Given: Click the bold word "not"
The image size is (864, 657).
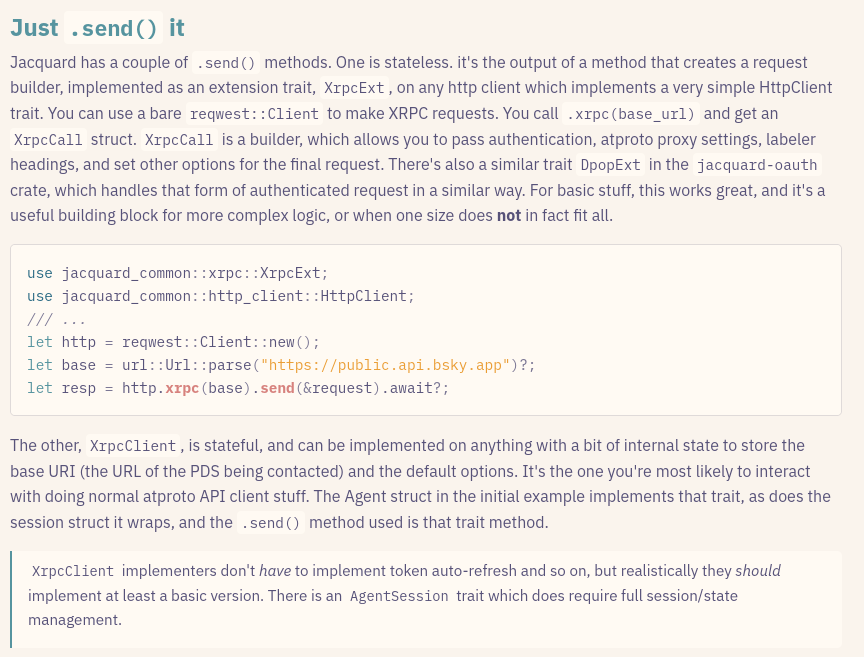Looking at the screenshot, I should tap(509, 214).
